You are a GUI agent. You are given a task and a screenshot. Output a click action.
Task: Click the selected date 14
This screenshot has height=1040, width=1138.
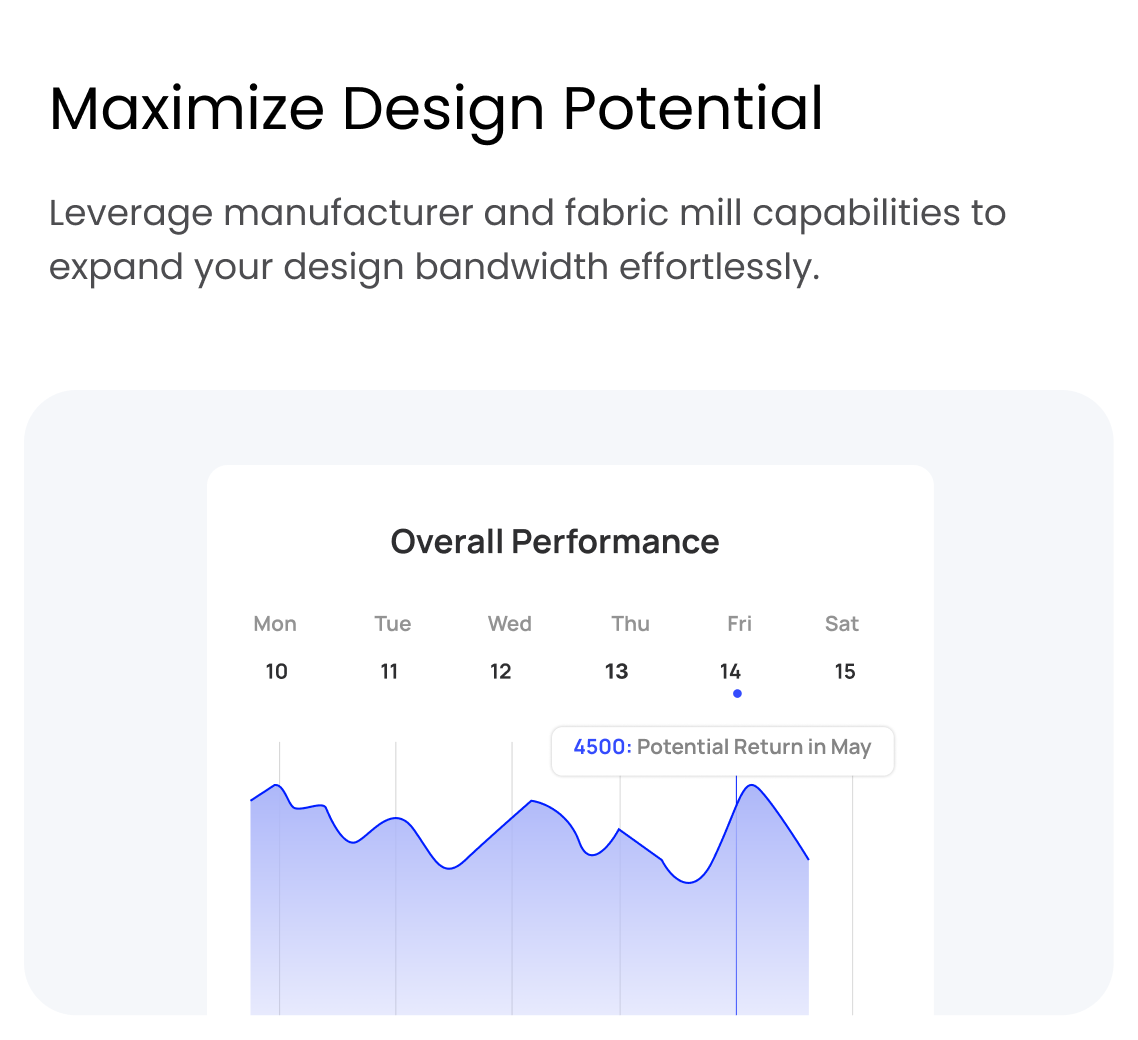pos(731,672)
